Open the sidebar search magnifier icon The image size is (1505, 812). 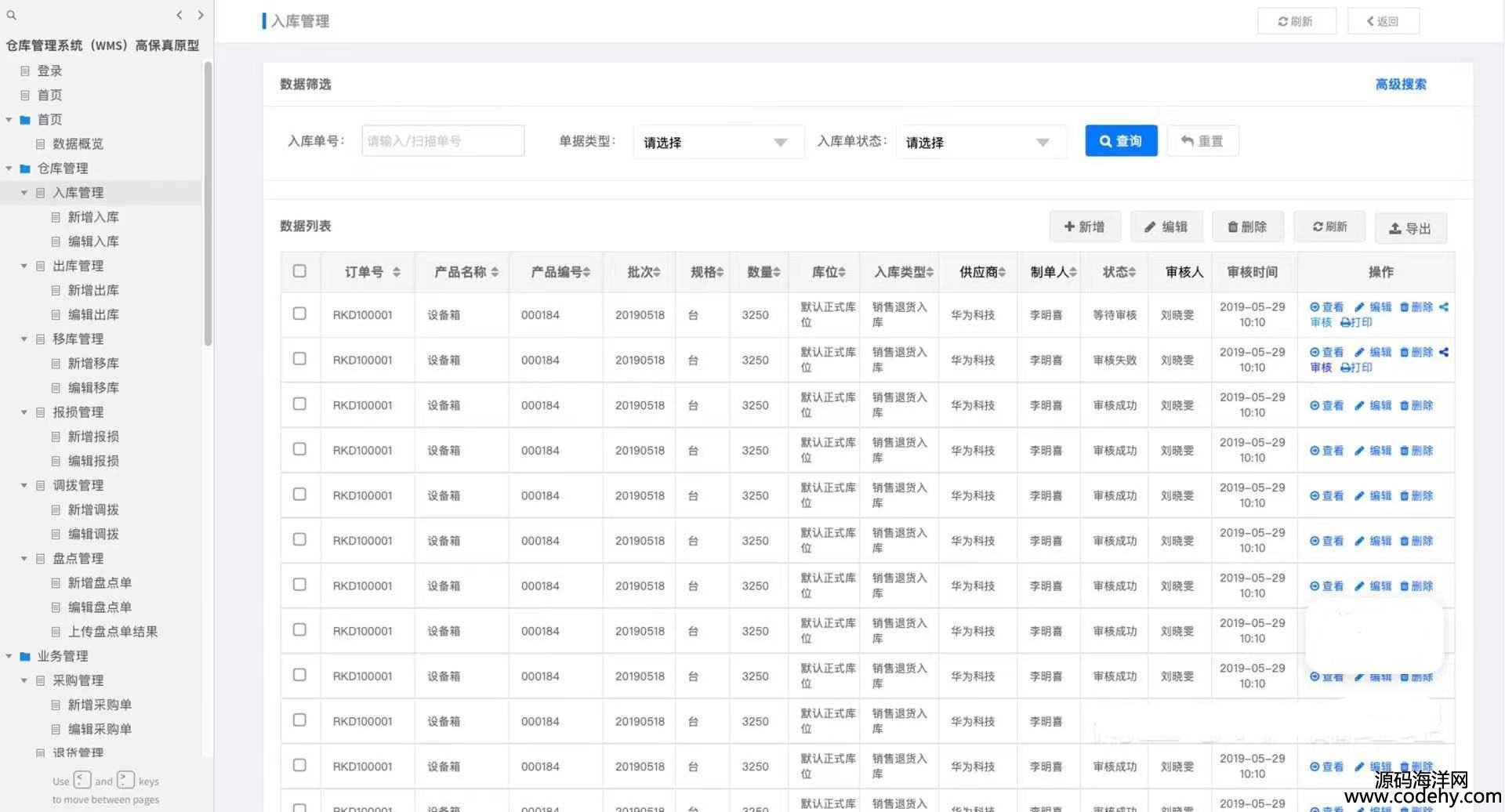tap(11, 15)
